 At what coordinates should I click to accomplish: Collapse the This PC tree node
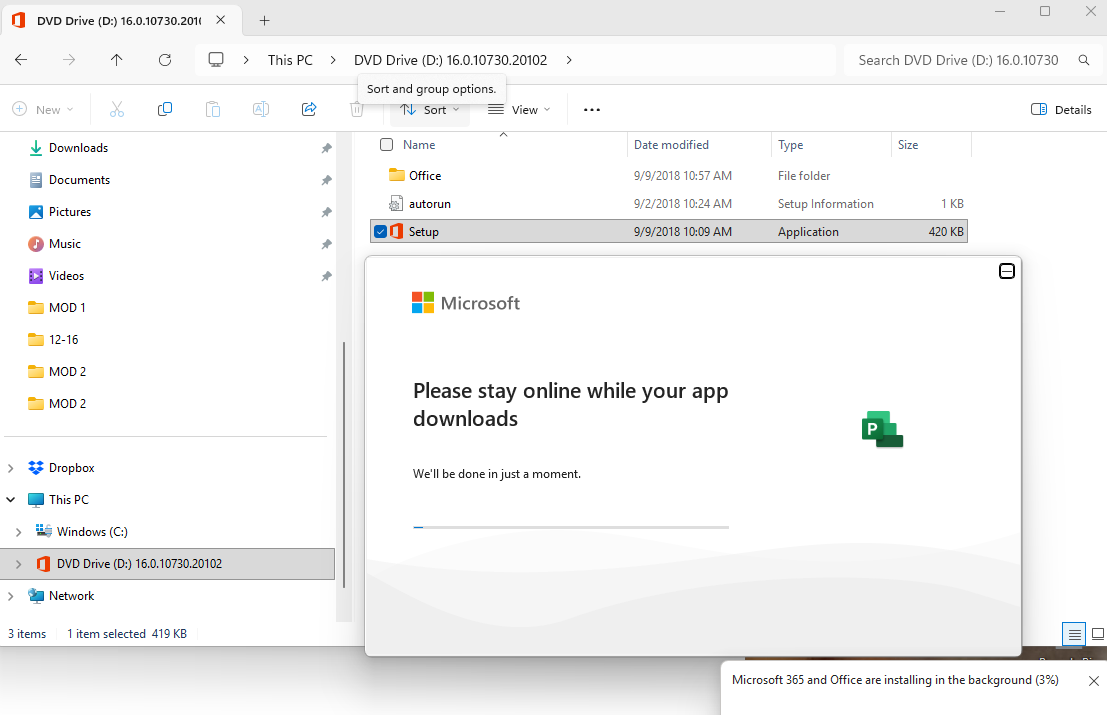pos(11,500)
